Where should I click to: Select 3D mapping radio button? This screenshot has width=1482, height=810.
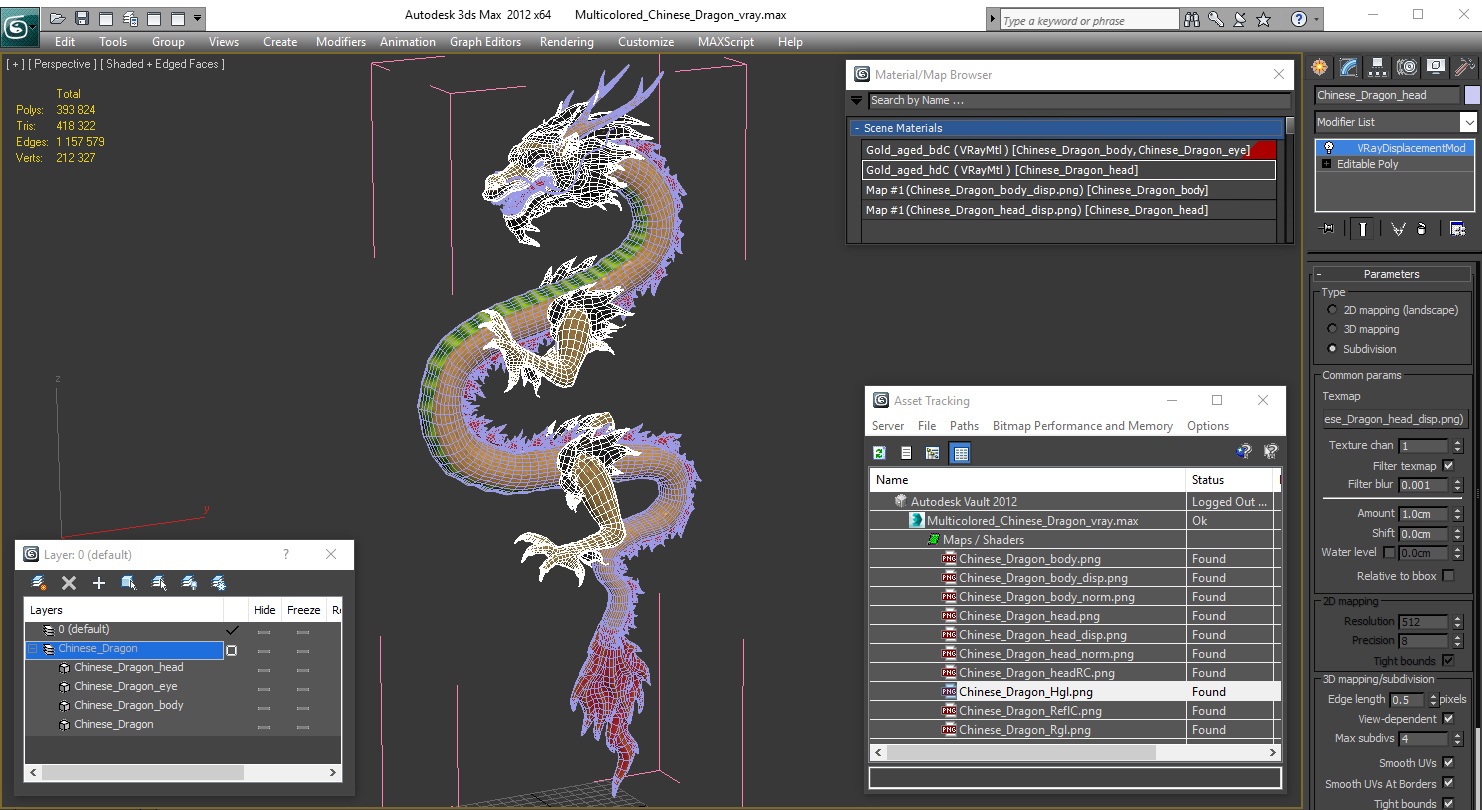coord(1332,329)
